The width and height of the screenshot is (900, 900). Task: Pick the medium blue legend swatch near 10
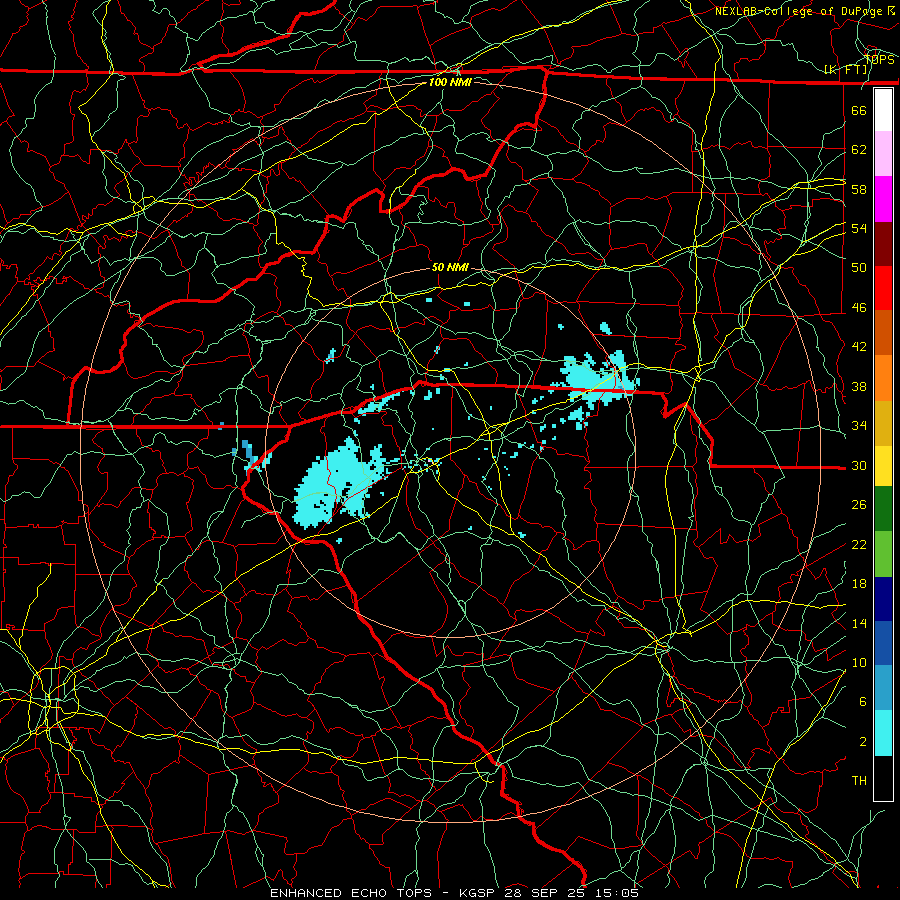(883, 643)
